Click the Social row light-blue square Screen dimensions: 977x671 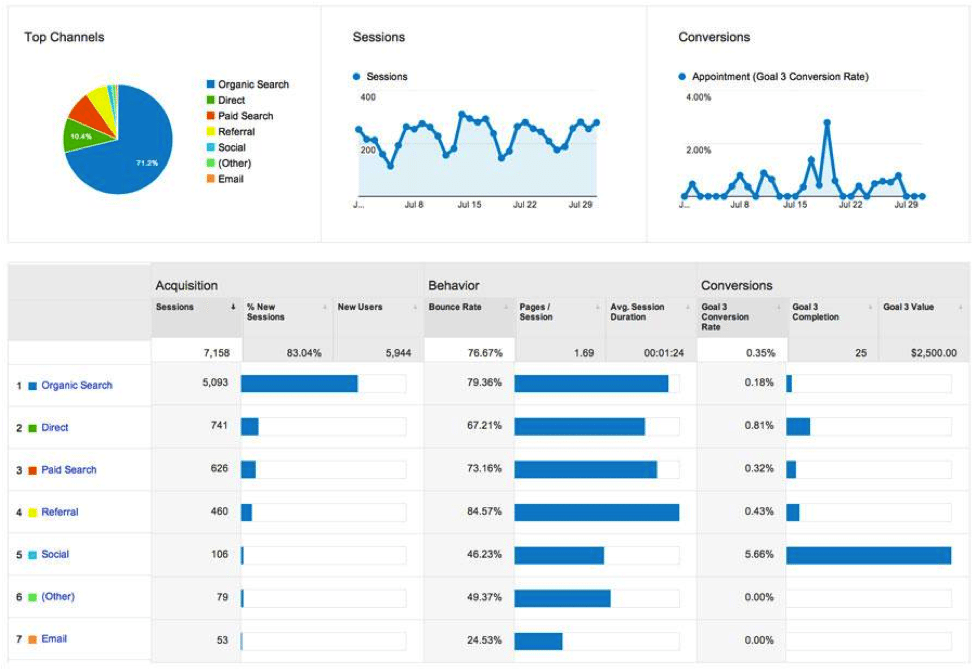point(32,555)
